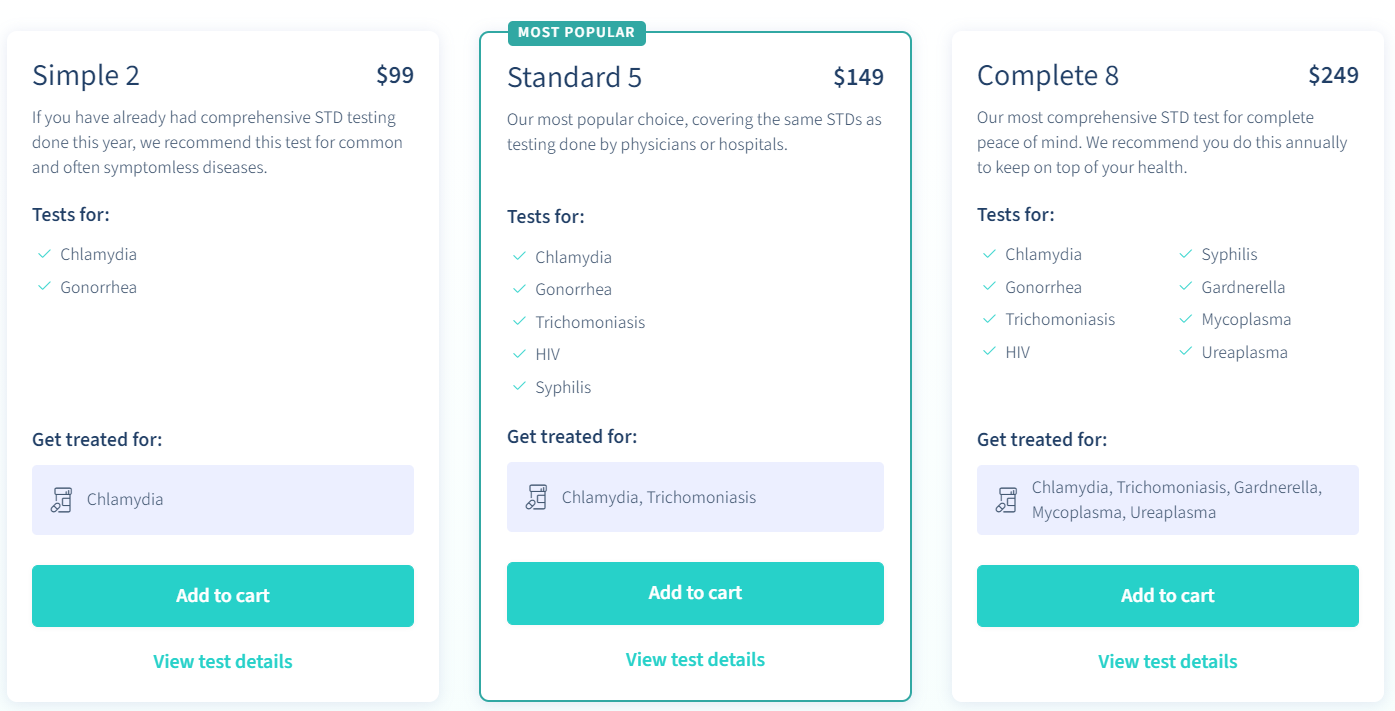Click the Chlamydia treatment box in Simple 2
This screenshot has width=1395, height=711.
click(x=223, y=500)
